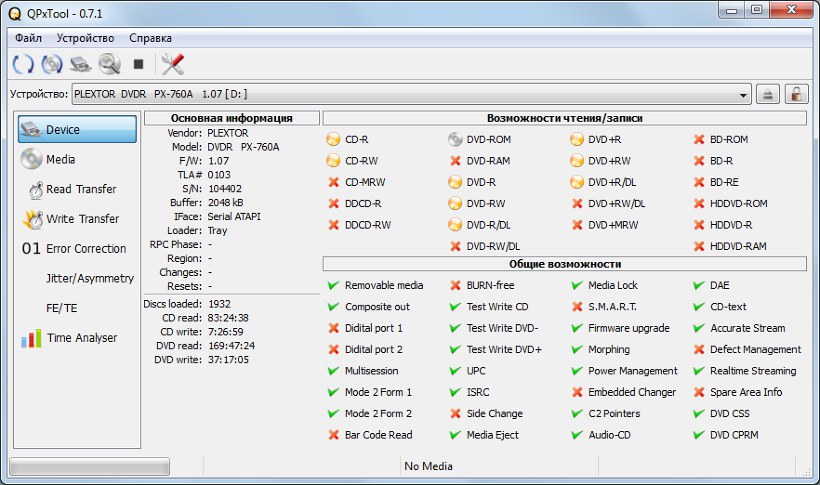Open preferences via wrench and screwdriver icon
Screen dimensions: 820x485
click(173, 64)
